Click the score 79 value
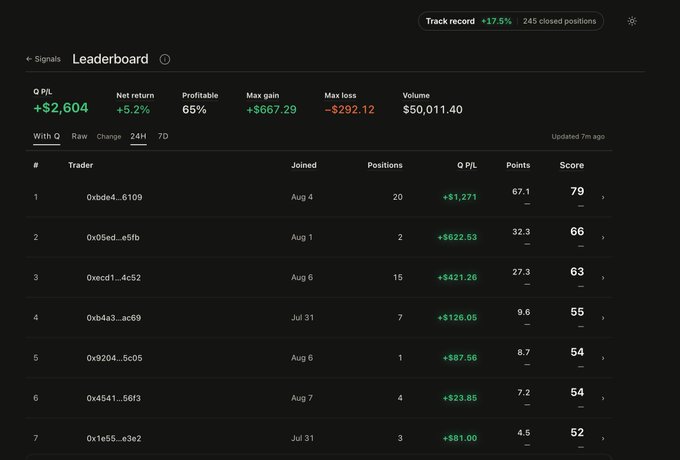The width and height of the screenshot is (680, 460). pyautogui.click(x=577, y=191)
